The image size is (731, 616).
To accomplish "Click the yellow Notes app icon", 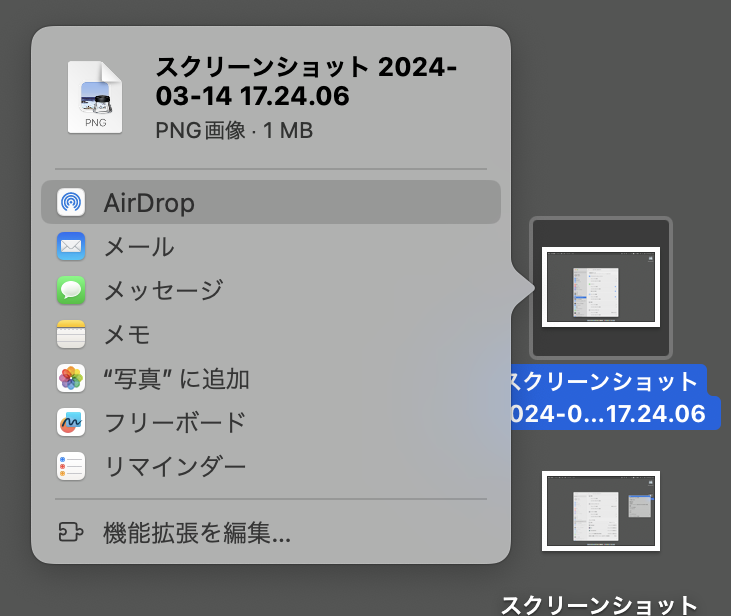I will click(x=71, y=334).
